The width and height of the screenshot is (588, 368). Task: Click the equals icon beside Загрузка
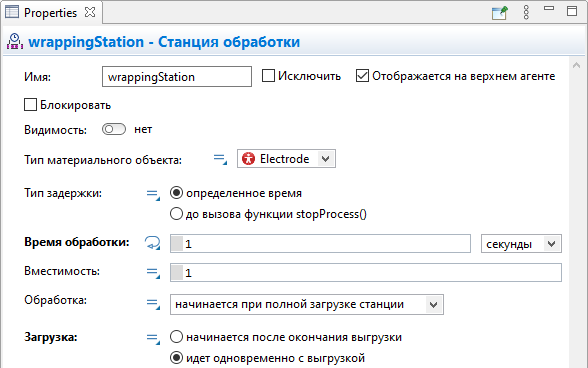point(153,338)
